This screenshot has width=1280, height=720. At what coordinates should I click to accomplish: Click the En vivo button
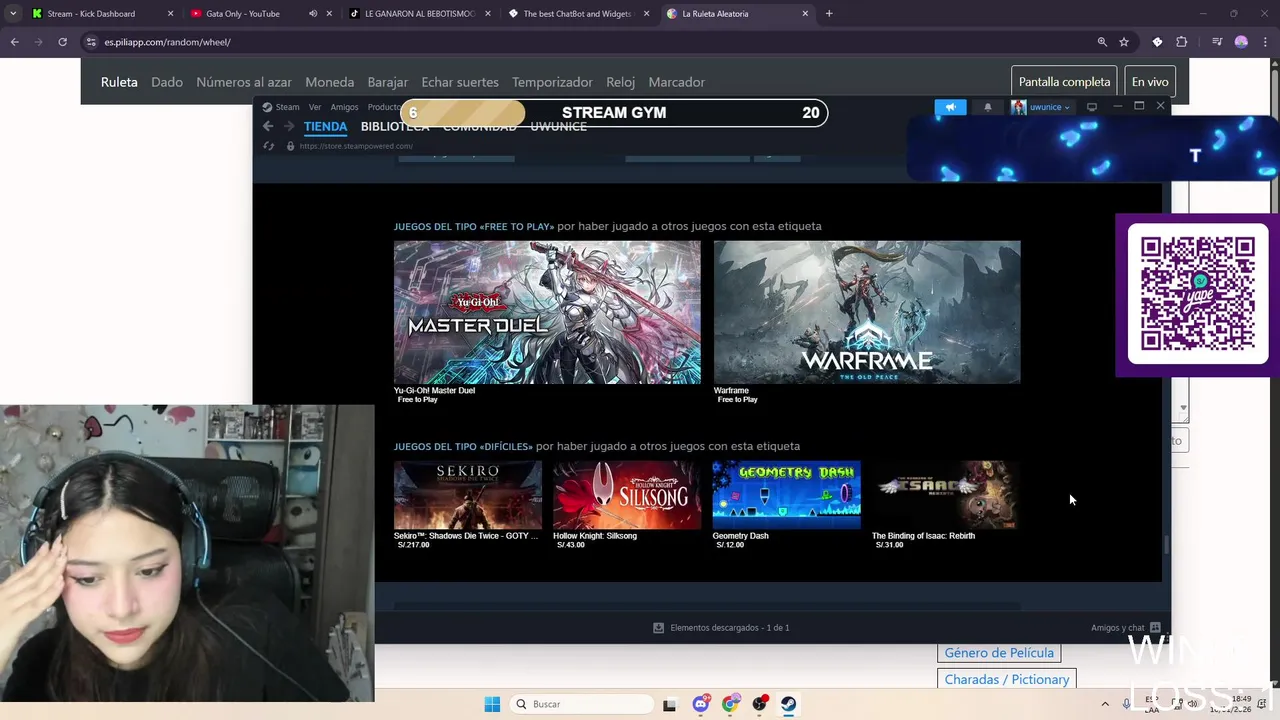pos(1150,82)
